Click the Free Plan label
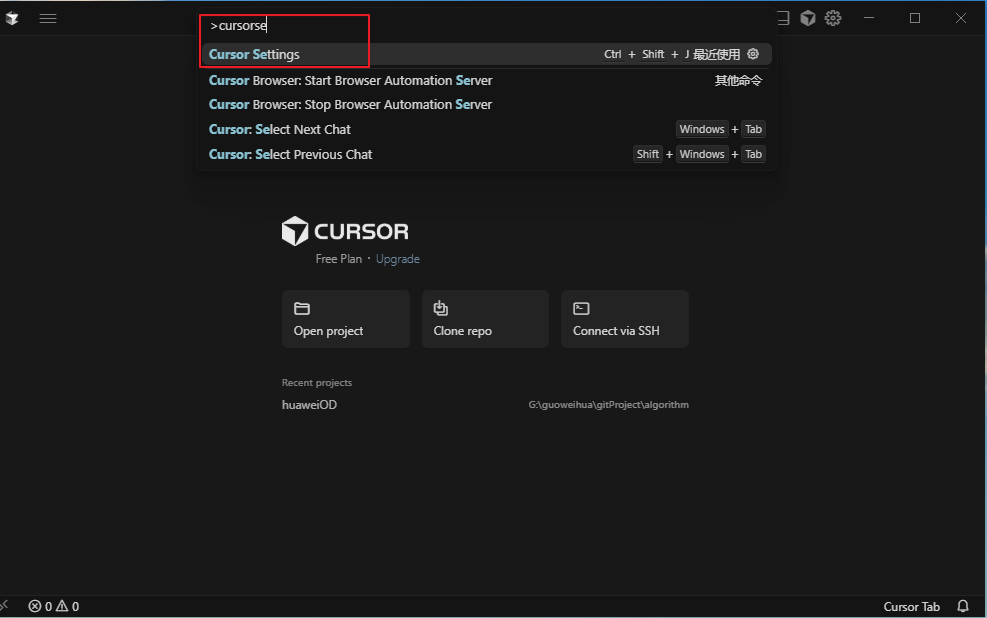The image size is (987, 618). 339,259
